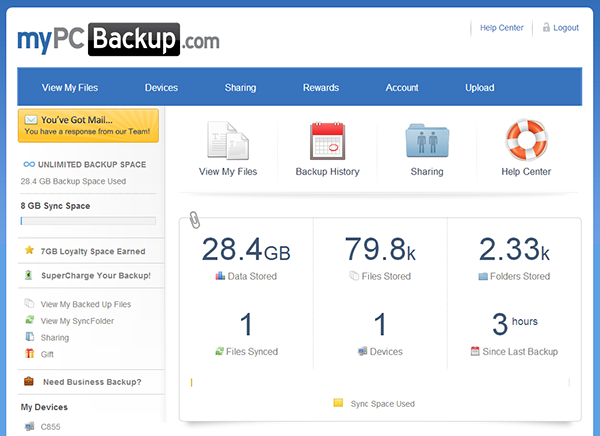Screen dimensions: 600x436
Task: Click the green sync icon beside Files Synced
Action: (219, 351)
